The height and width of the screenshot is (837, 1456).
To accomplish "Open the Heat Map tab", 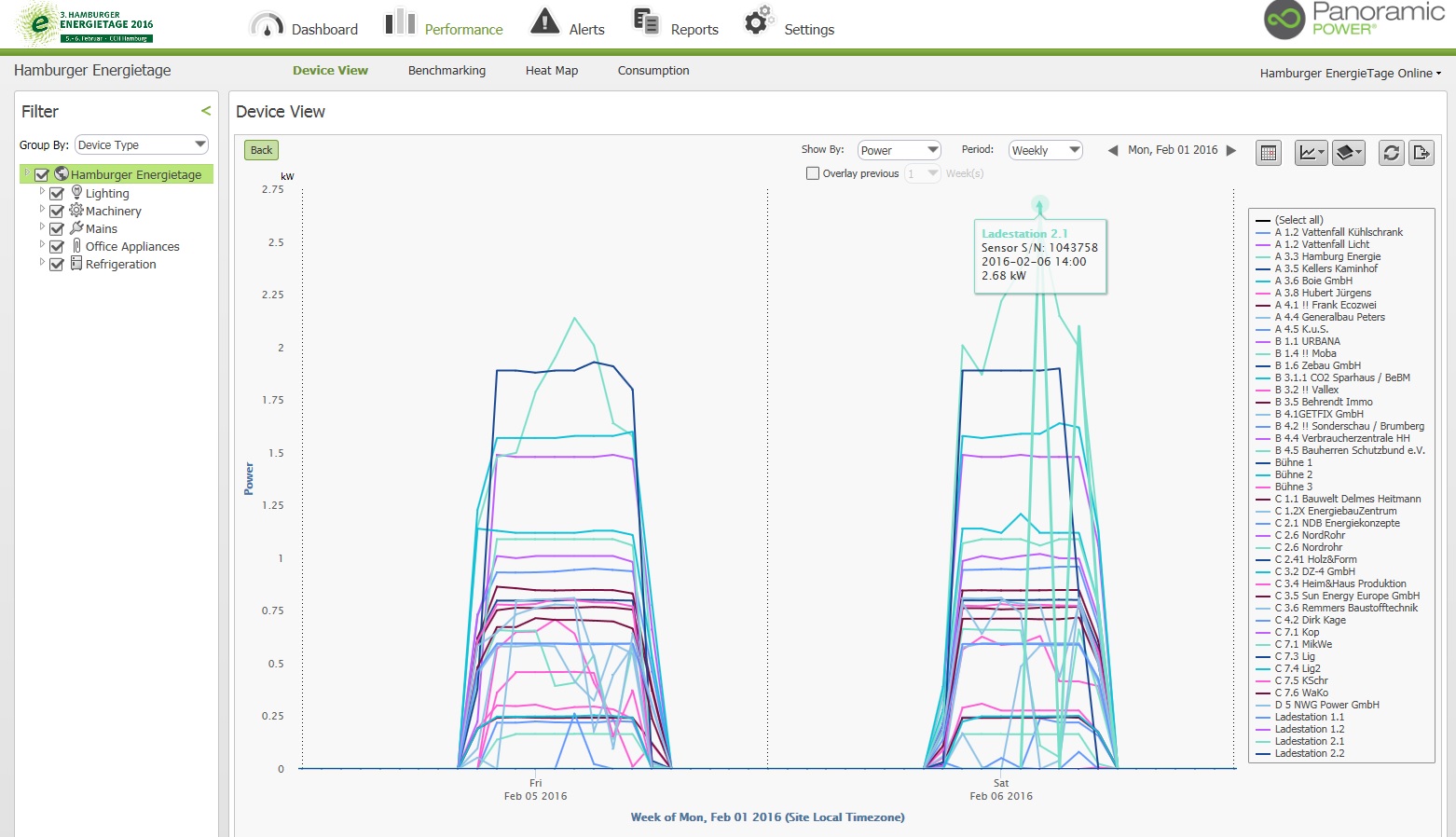I will tap(551, 71).
